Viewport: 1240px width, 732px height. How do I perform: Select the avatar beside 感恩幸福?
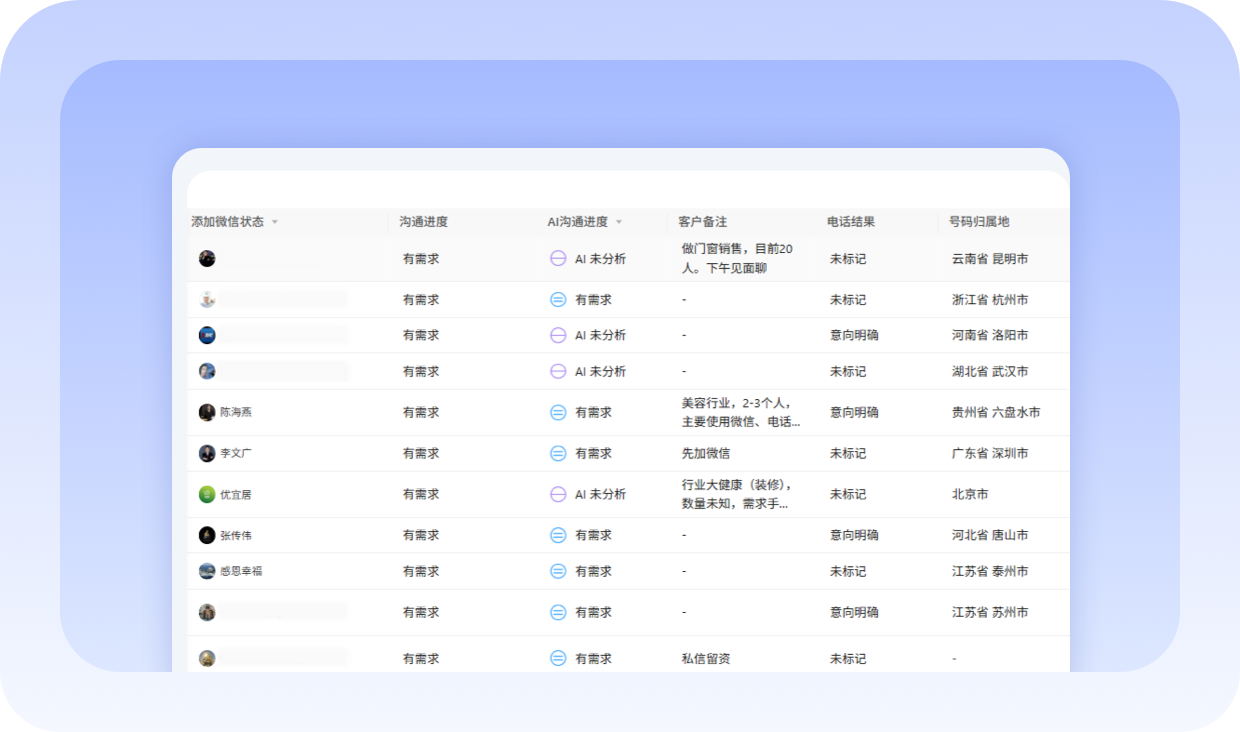(x=207, y=571)
